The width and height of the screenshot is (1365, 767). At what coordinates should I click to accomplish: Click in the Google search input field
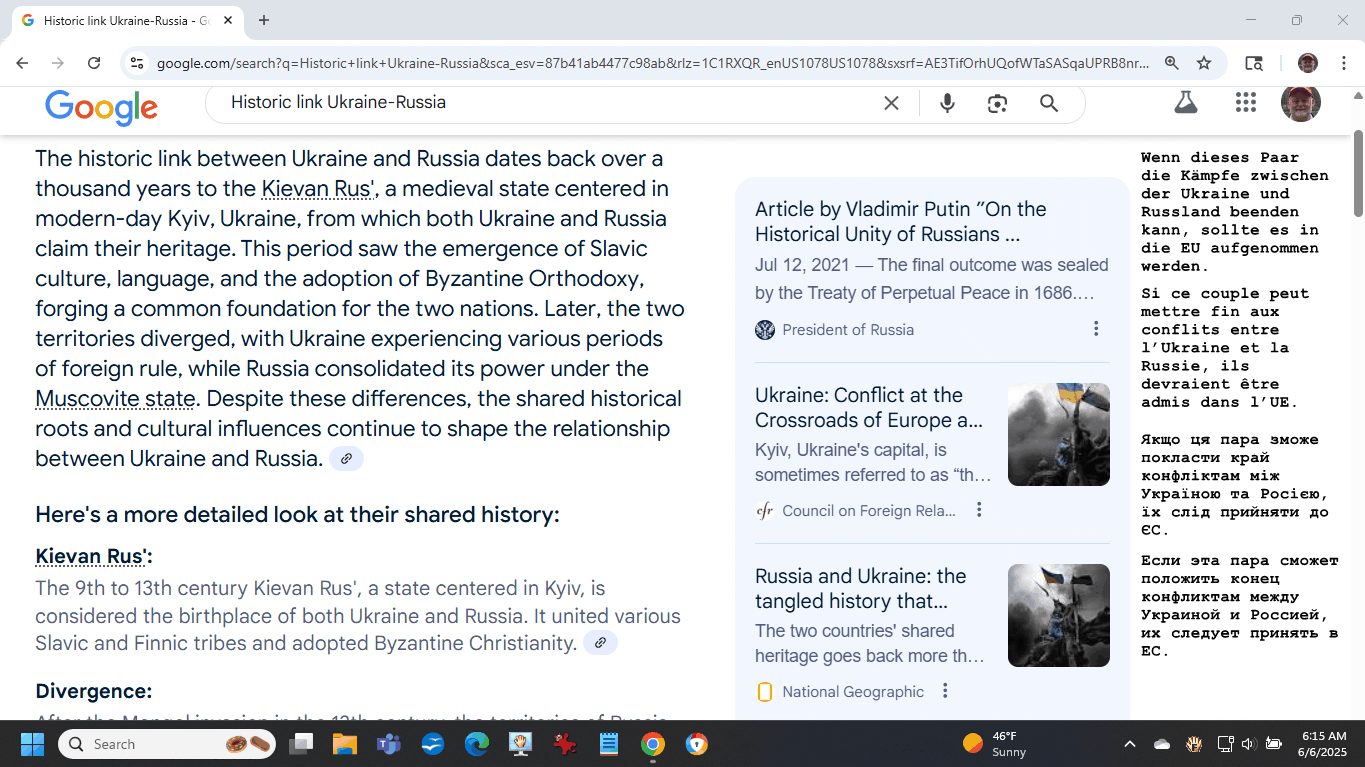pyautogui.click(x=540, y=103)
